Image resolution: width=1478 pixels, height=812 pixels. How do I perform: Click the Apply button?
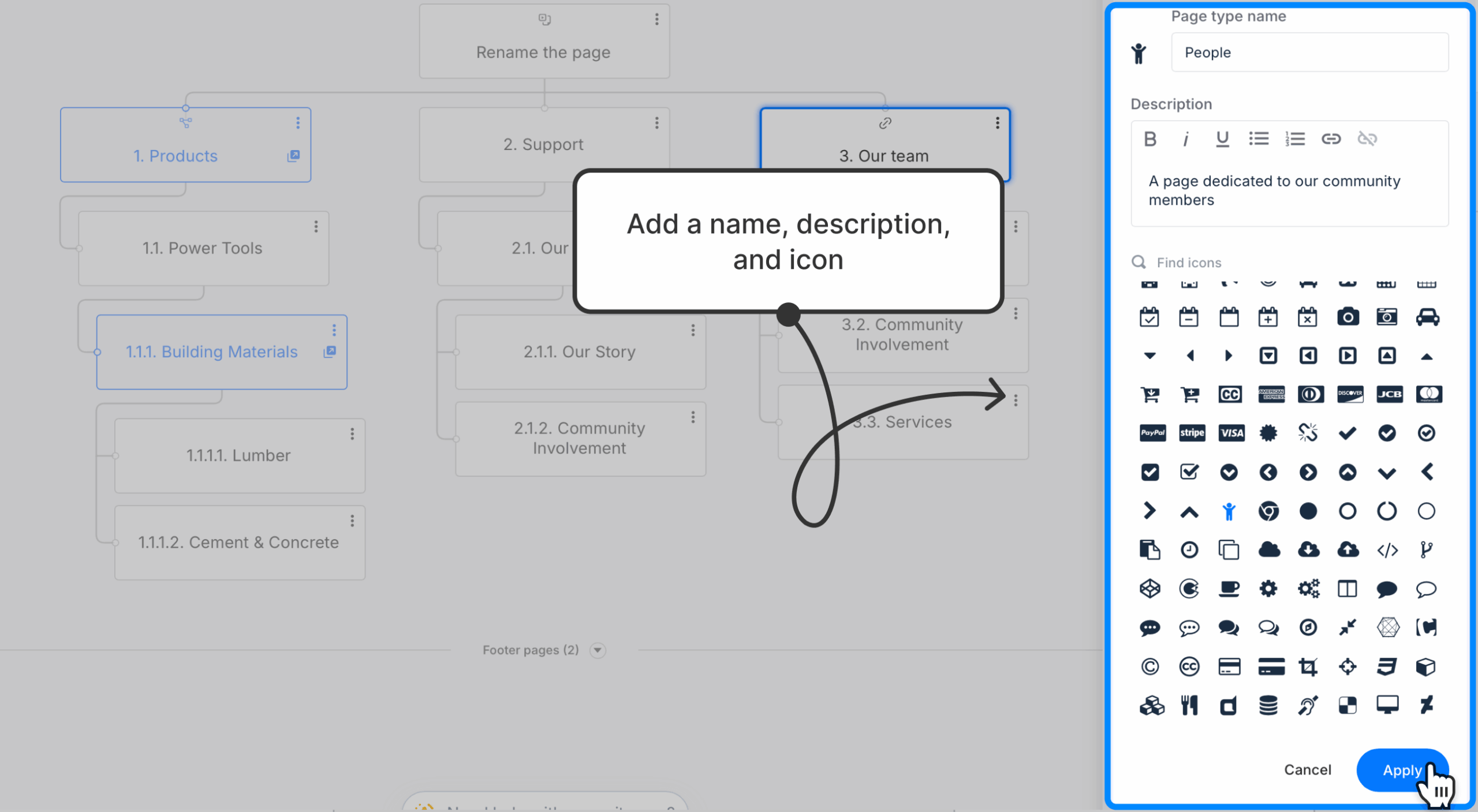point(1402,770)
